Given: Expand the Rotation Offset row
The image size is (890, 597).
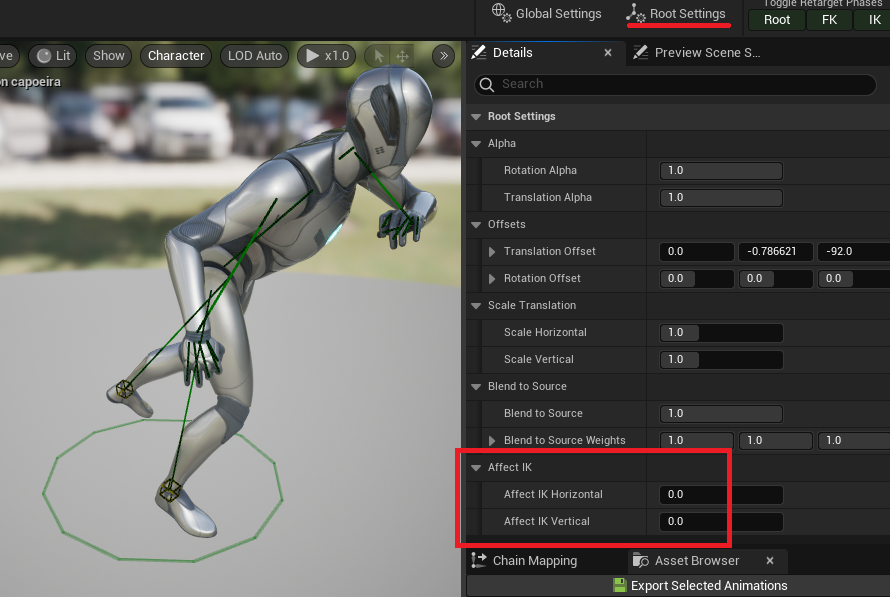Looking at the screenshot, I should pyautogui.click(x=492, y=279).
